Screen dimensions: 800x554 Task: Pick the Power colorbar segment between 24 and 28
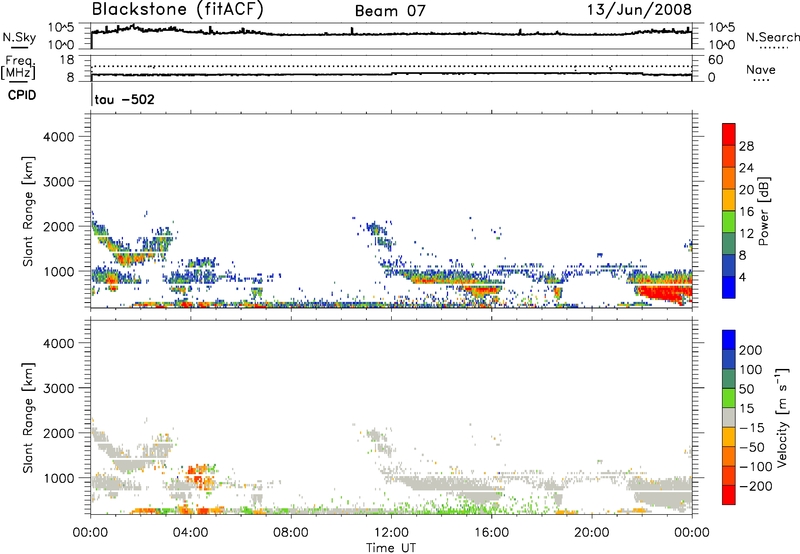[x=729, y=156]
